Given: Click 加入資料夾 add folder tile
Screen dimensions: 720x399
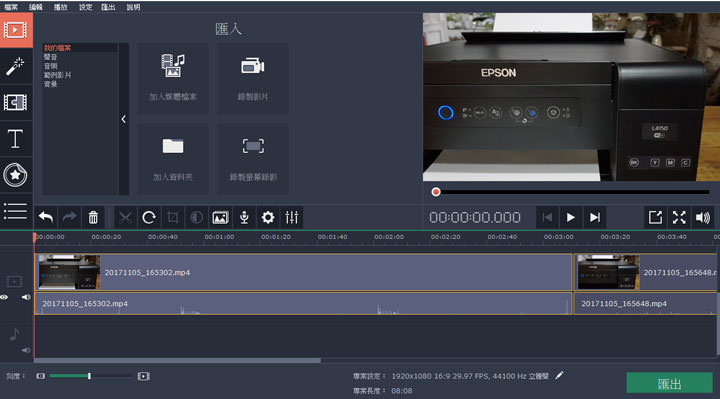Looking at the screenshot, I should pos(173,158).
